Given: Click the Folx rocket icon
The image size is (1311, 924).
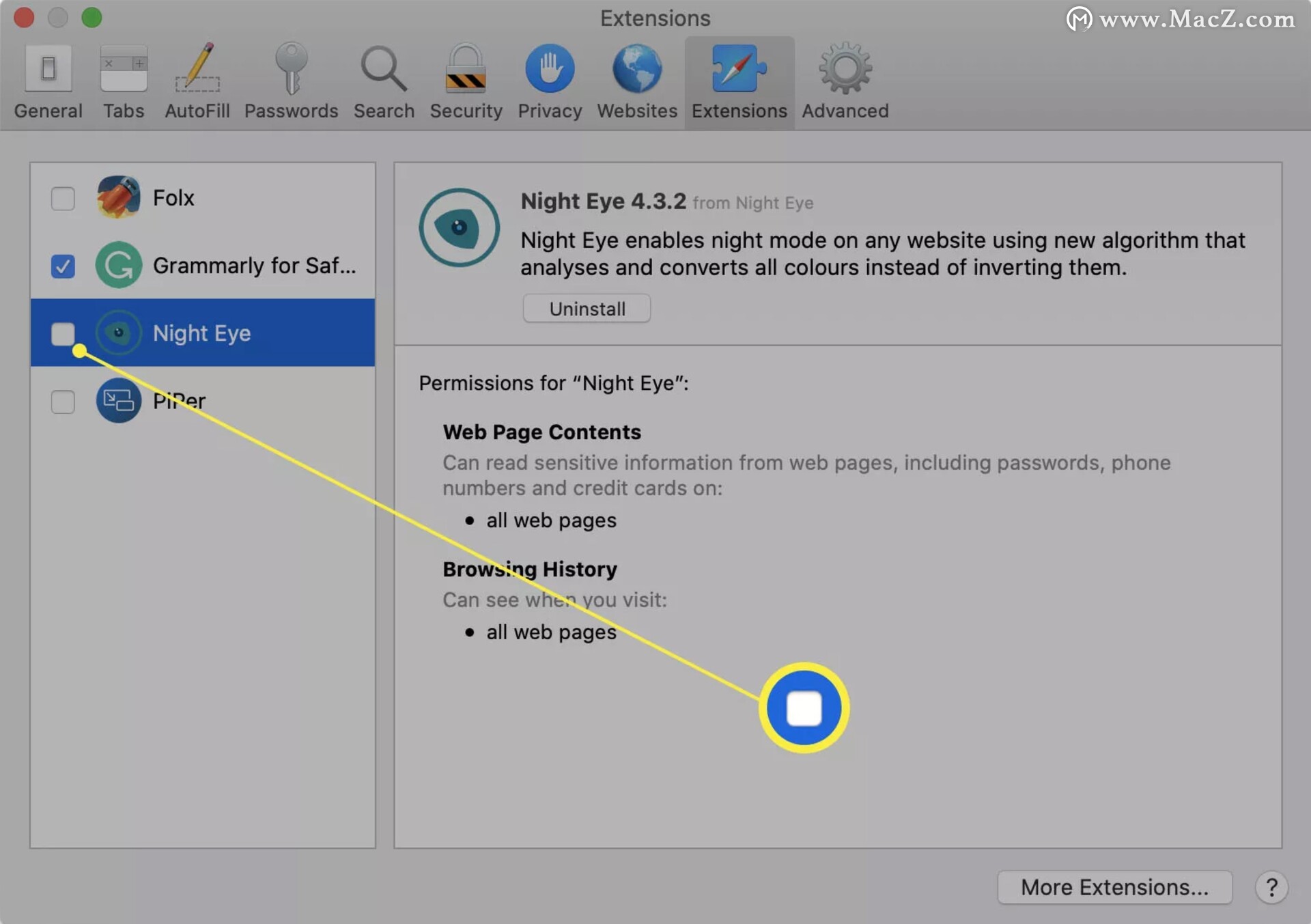Looking at the screenshot, I should point(119,197).
